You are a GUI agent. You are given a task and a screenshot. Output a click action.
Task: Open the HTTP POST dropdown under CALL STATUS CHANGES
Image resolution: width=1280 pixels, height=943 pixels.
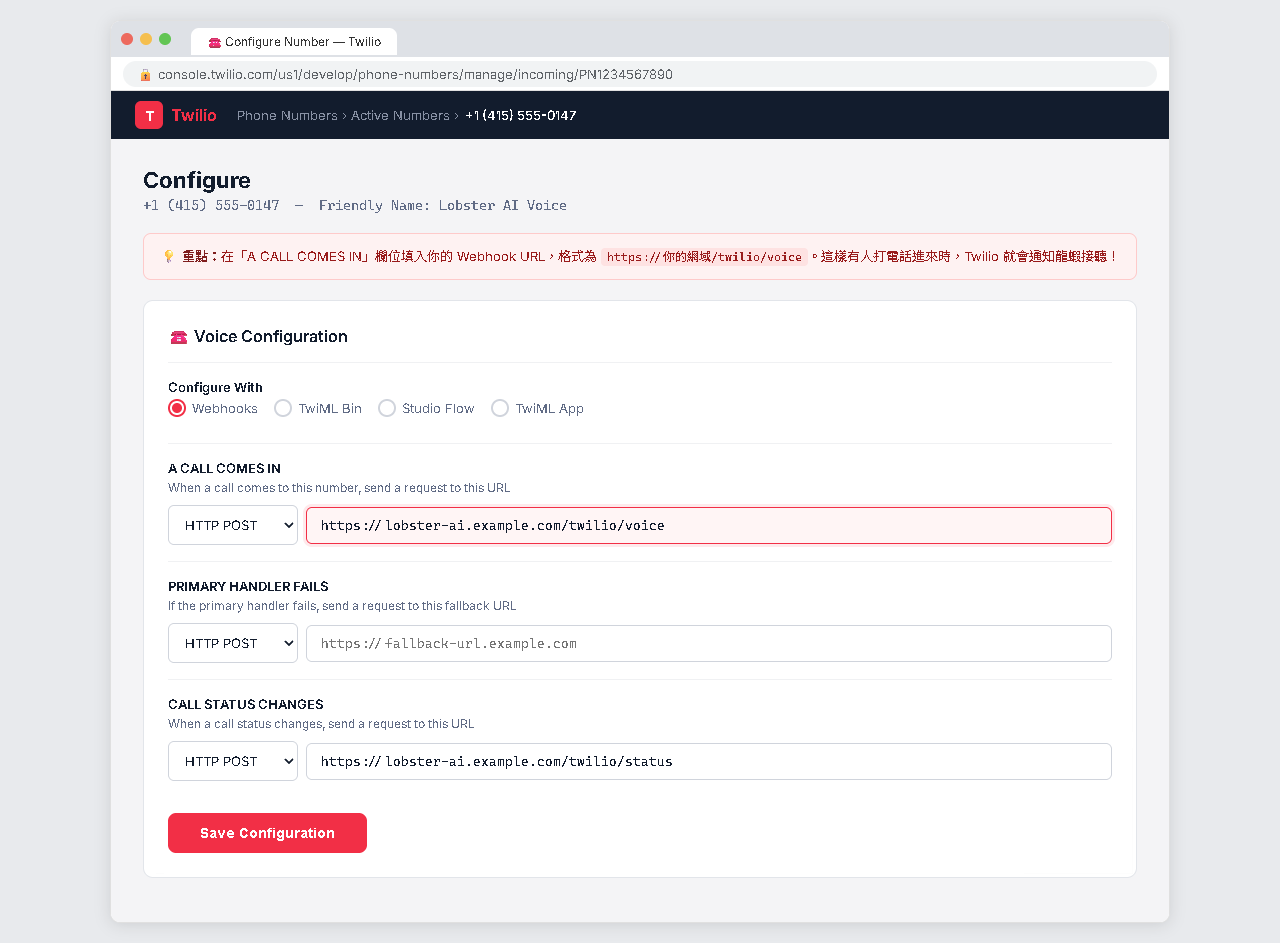pos(232,761)
